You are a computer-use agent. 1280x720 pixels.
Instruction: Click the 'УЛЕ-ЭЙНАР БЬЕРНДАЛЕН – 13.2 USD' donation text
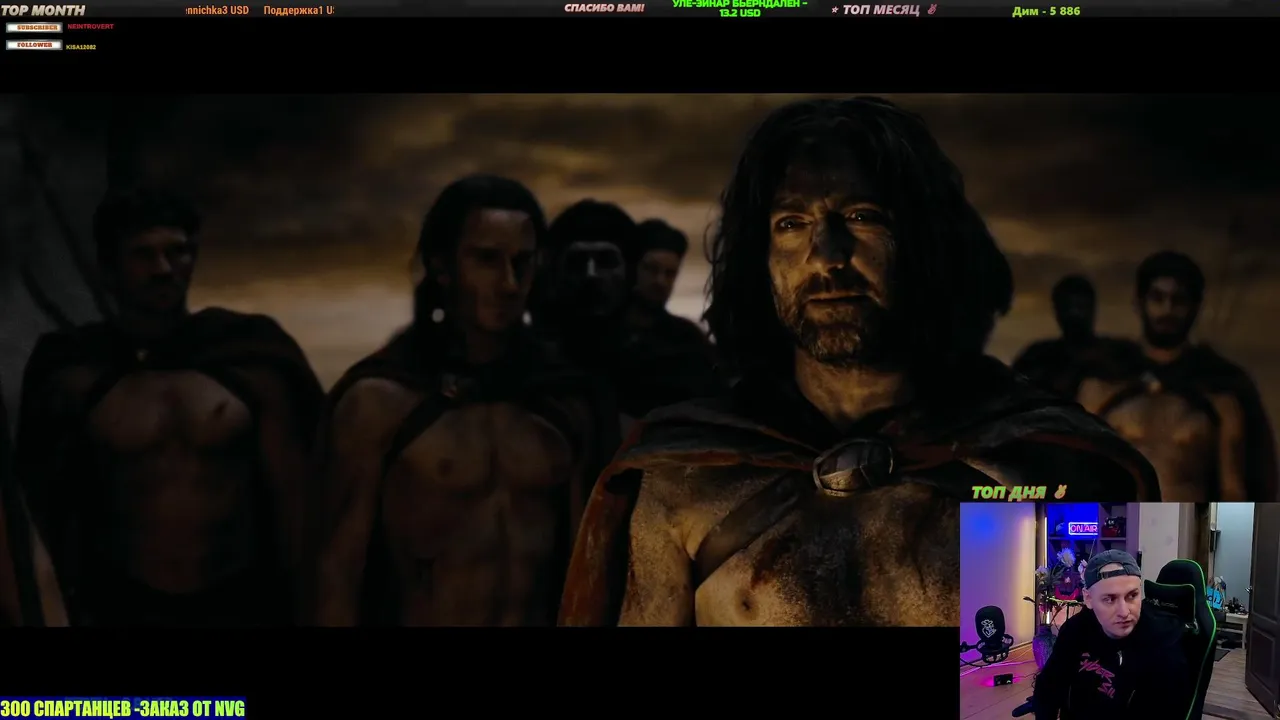pyautogui.click(x=739, y=9)
